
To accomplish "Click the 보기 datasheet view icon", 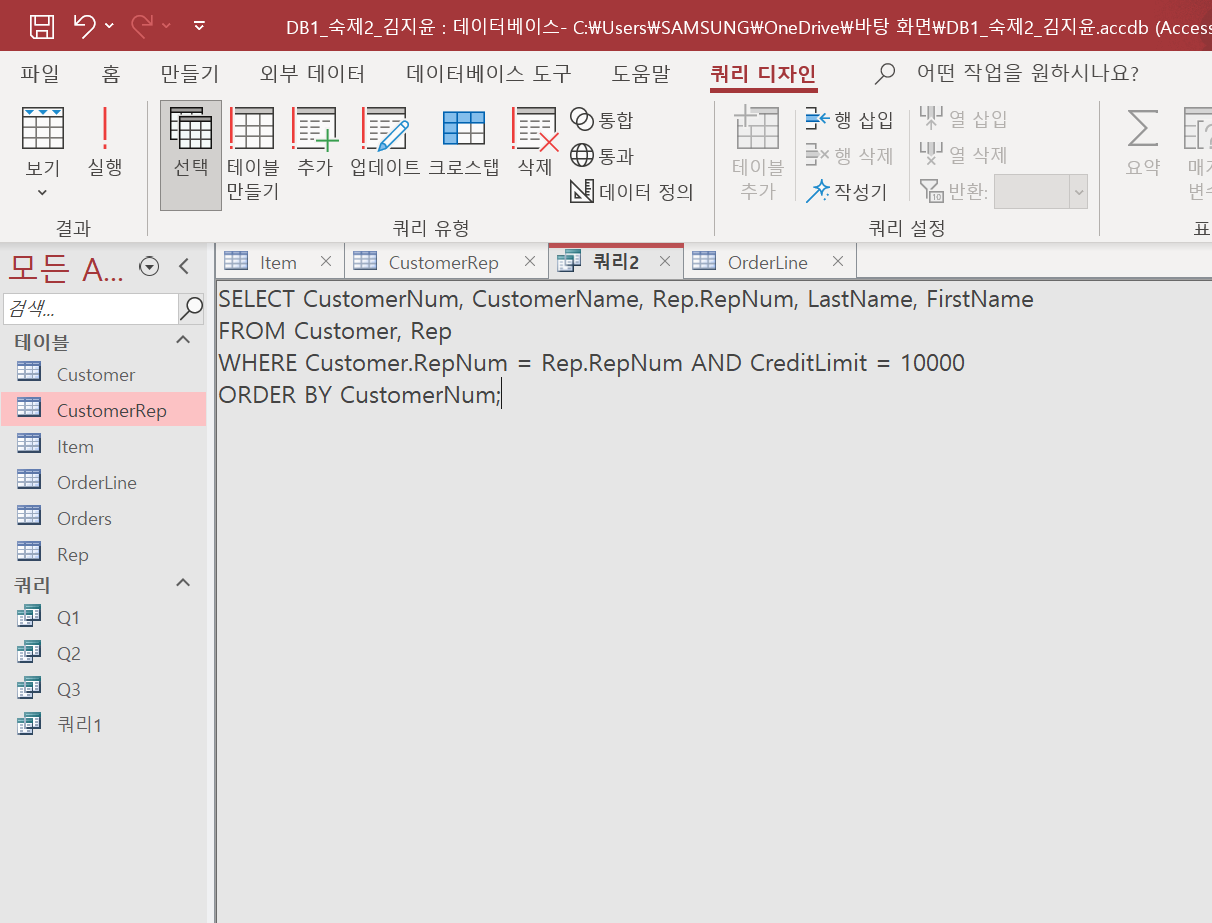I will (x=43, y=128).
